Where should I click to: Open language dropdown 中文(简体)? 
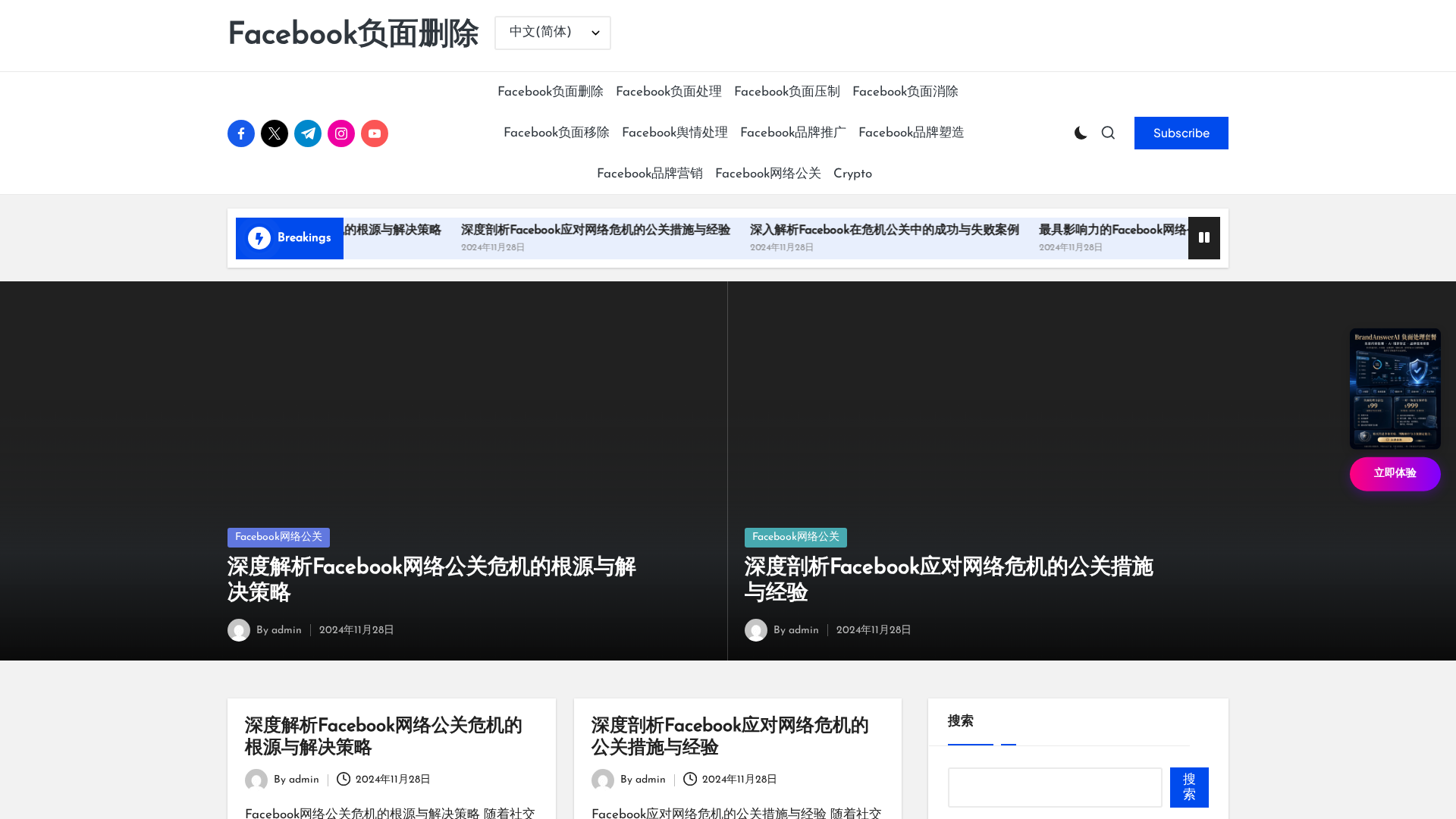coord(553,33)
